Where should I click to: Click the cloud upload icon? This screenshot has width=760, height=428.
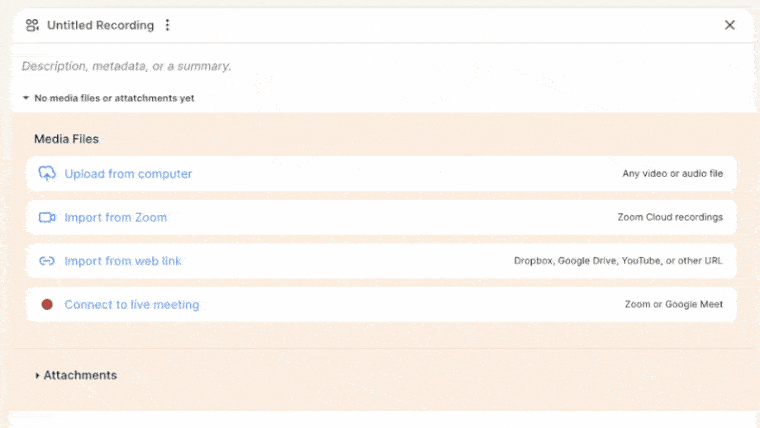point(47,174)
